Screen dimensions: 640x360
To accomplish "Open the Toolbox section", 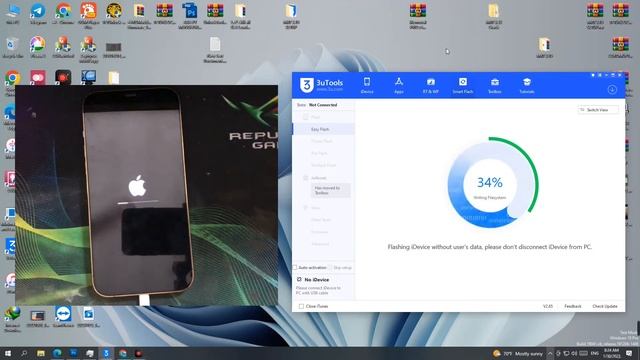I will pyautogui.click(x=495, y=86).
